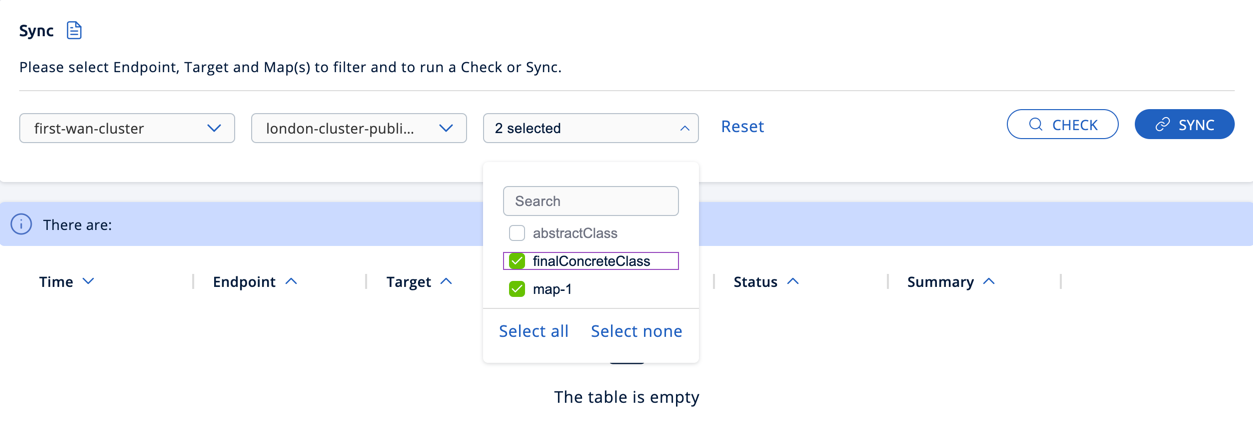
Task: Click 'Select none' in maps list
Action: click(x=636, y=331)
